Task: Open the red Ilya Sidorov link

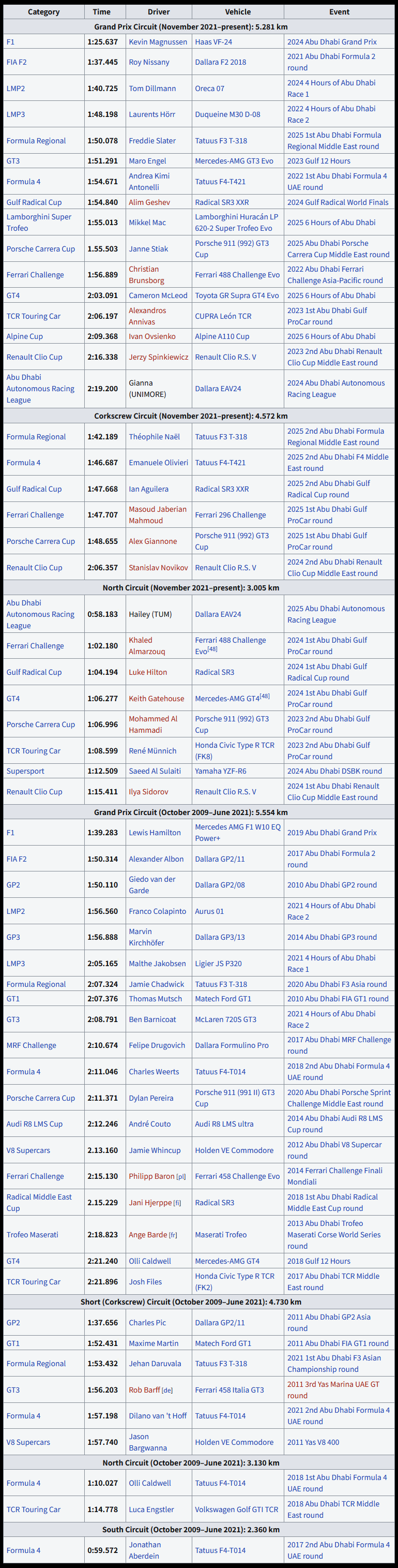Action: coord(149,792)
